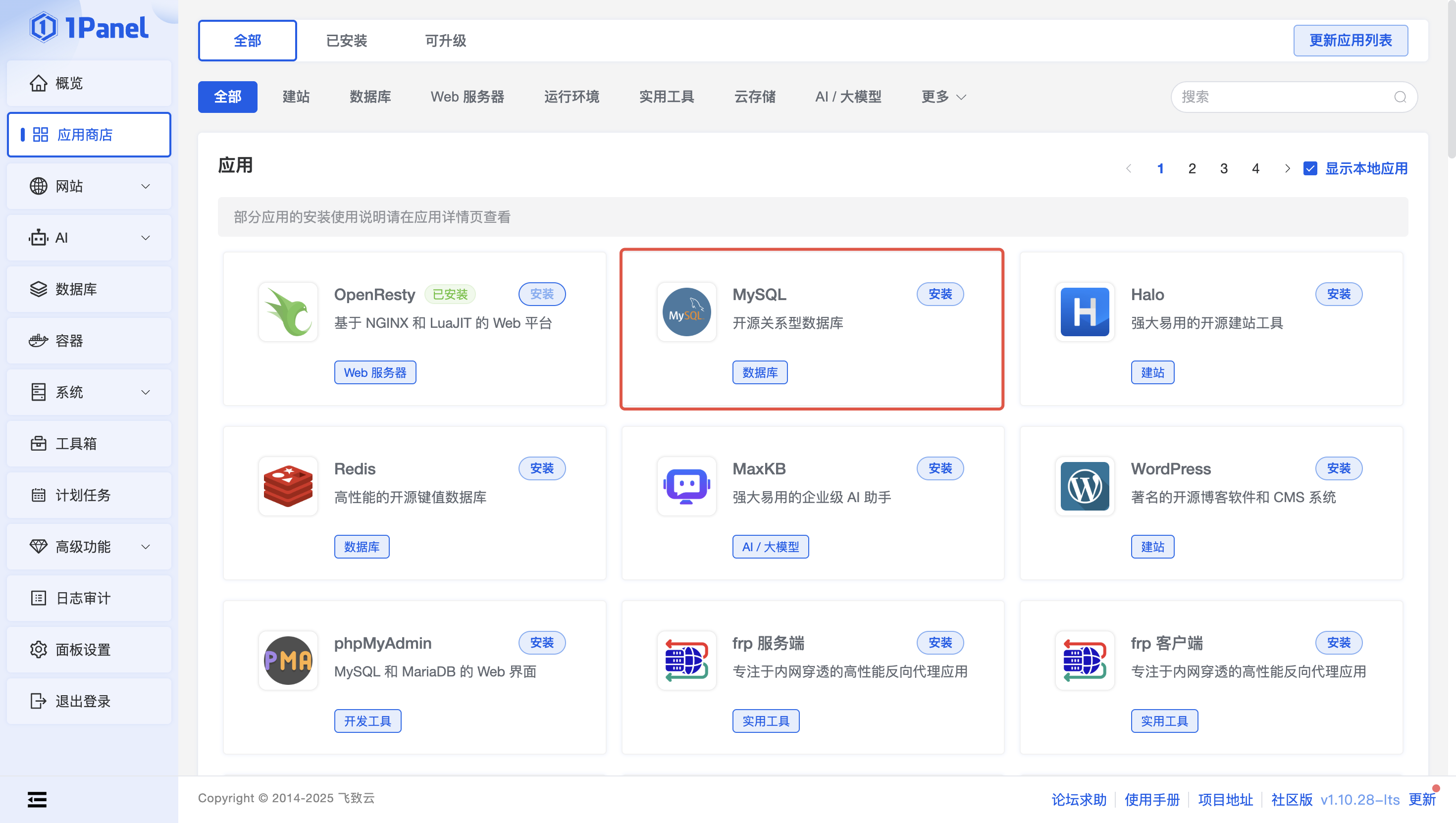1456x823 pixels.
Task: Open 日志审计 log icon
Action: point(39,598)
